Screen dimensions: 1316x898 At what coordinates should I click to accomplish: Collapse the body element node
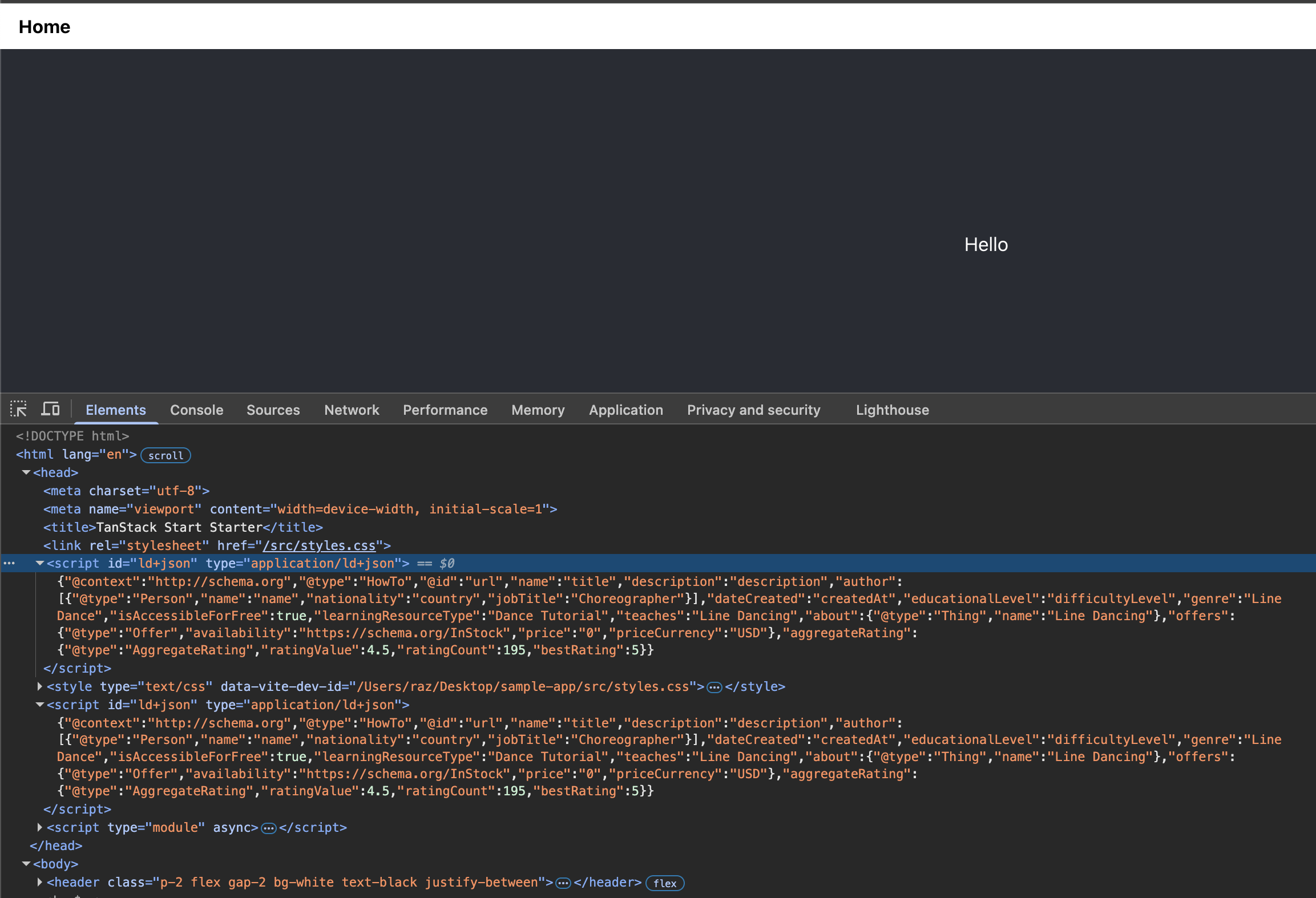tap(26, 864)
